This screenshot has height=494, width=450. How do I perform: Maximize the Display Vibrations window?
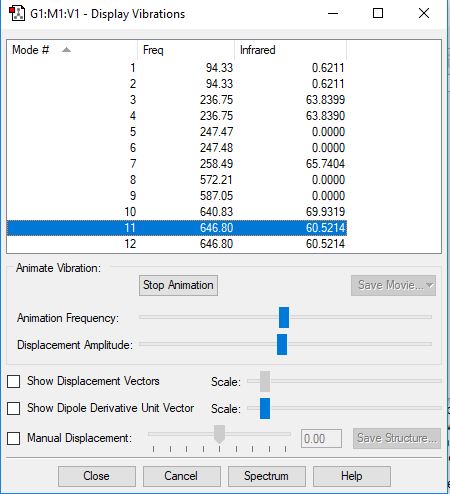(378, 13)
